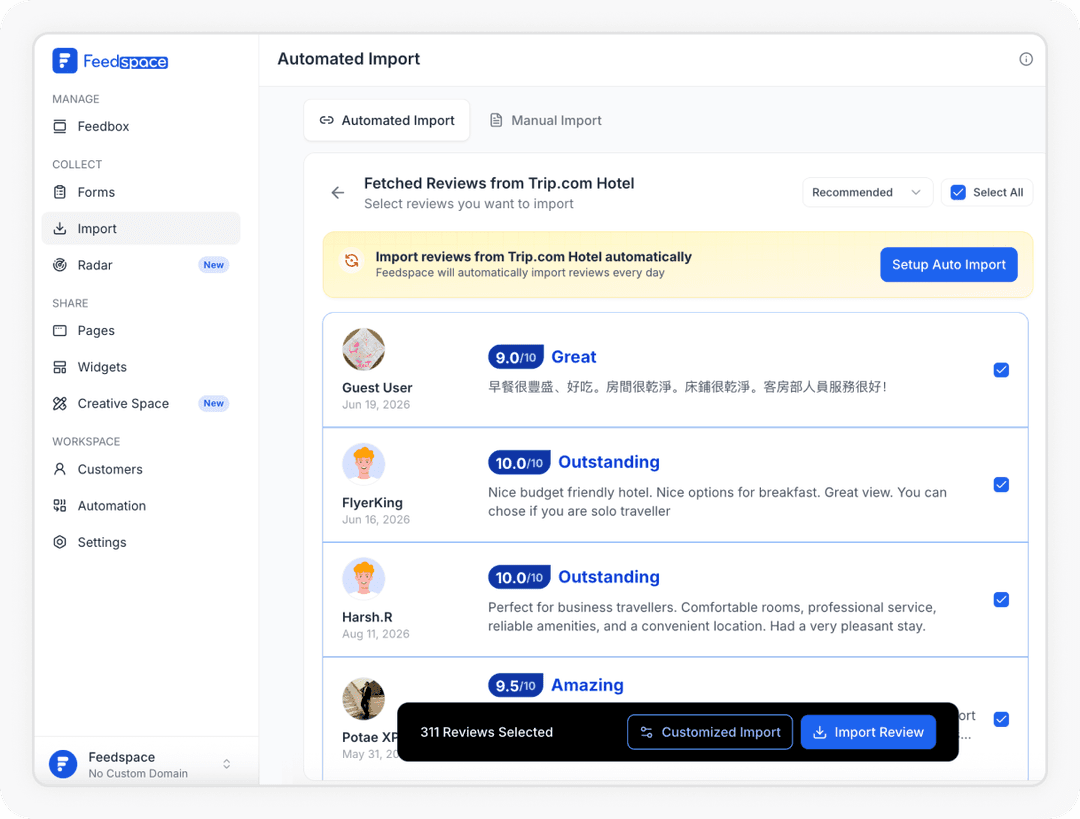Select Import in the sidebar
The height and width of the screenshot is (819, 1080).
click(141, 229)
